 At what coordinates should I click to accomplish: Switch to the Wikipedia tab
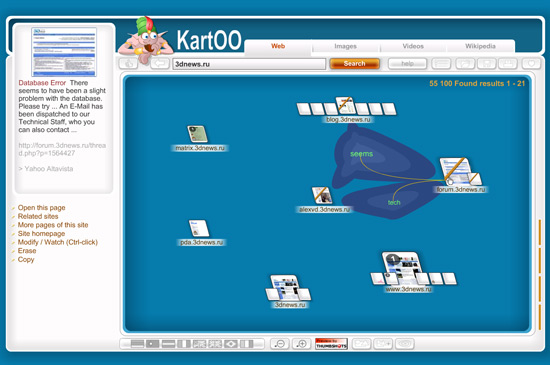pos(480,46)
